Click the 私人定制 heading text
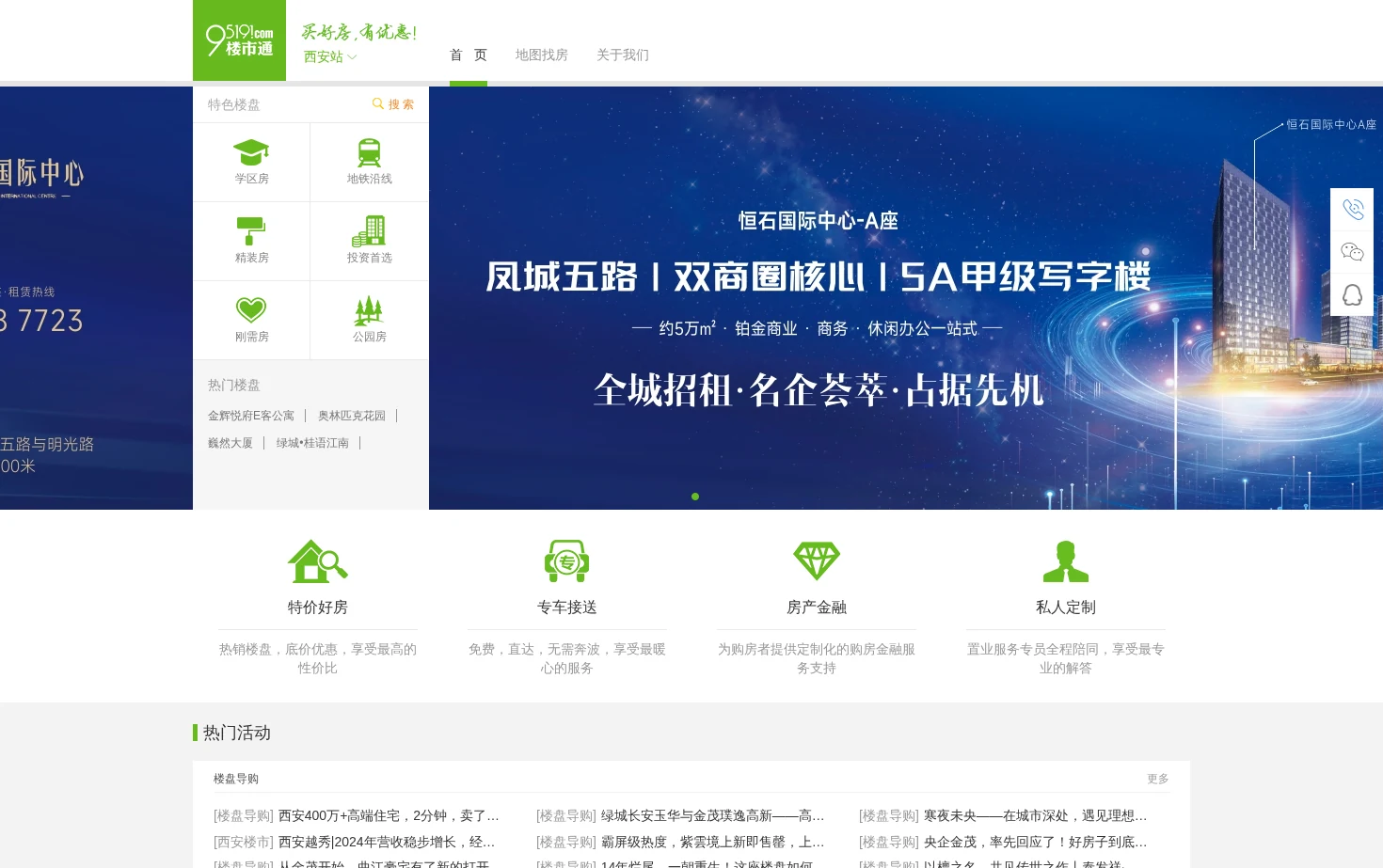Image resolution: width=1383 pixels, height=868 pixels. point(1066,608)
